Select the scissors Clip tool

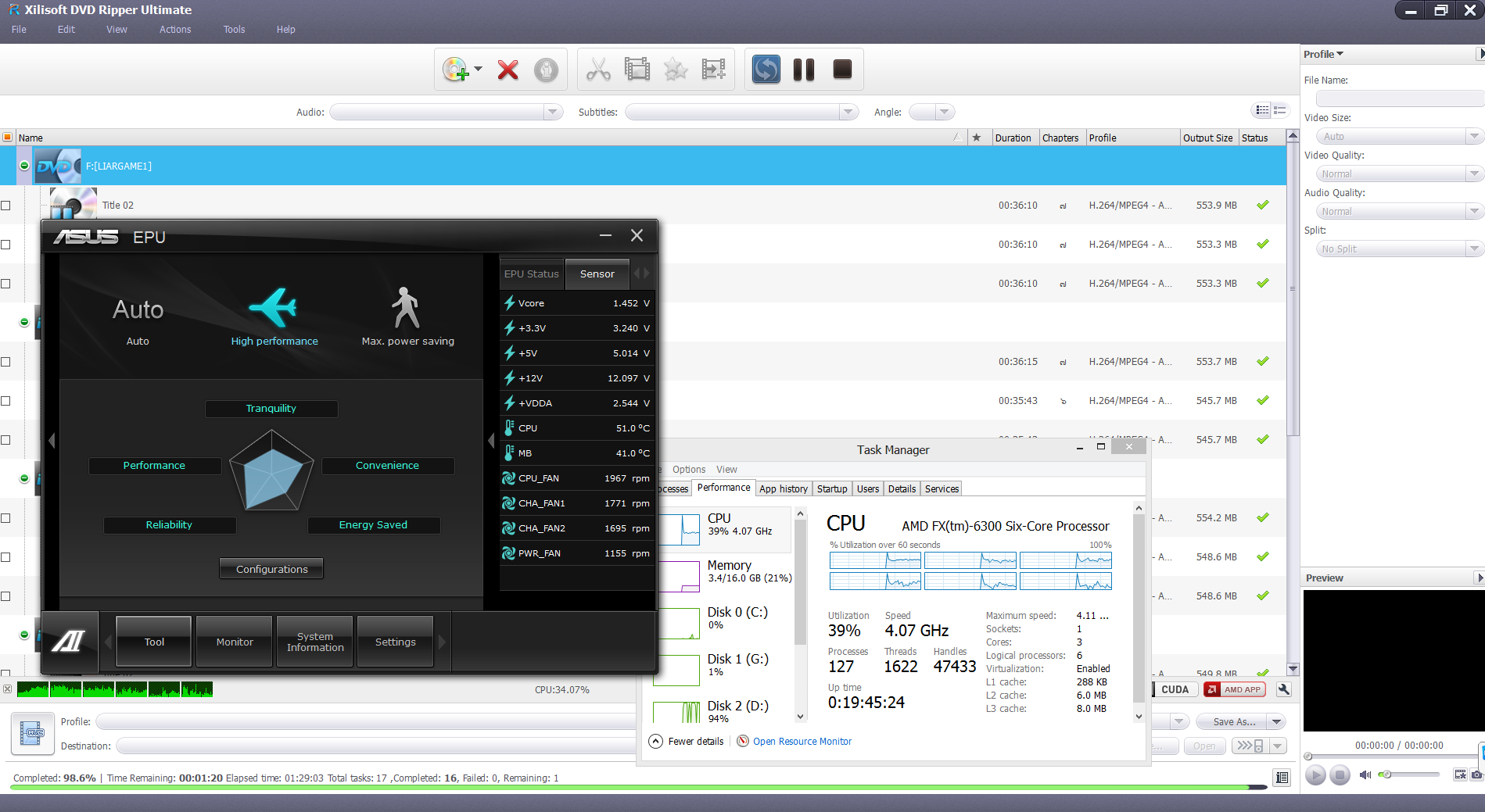click(x=598, y=70)
